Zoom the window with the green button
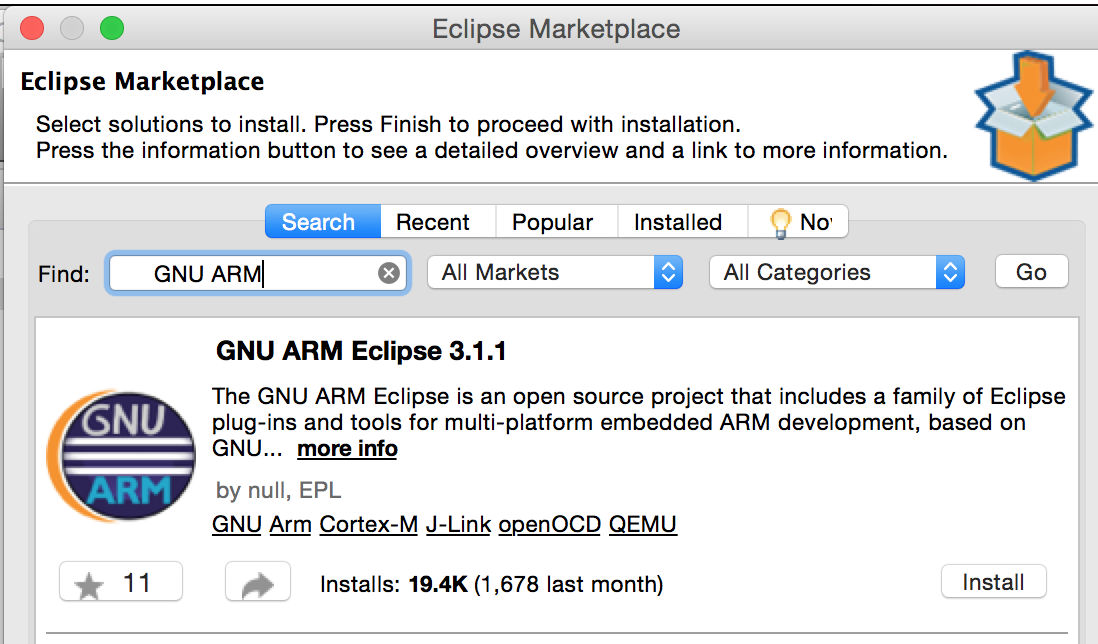1098x644 pixels. pos(112,29)
